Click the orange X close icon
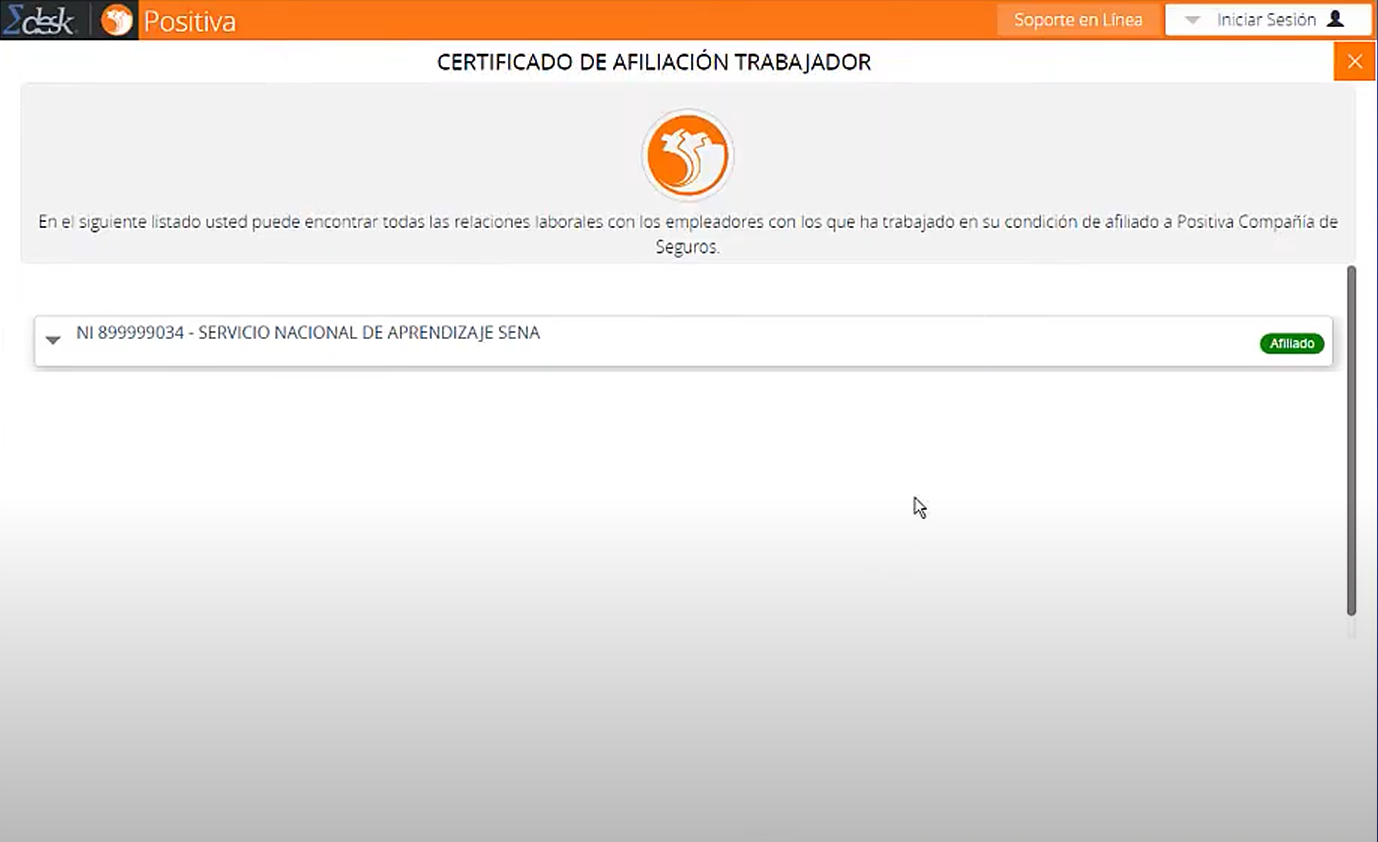The height and width of the screenshot is (842, 1378). (1355, 61)
